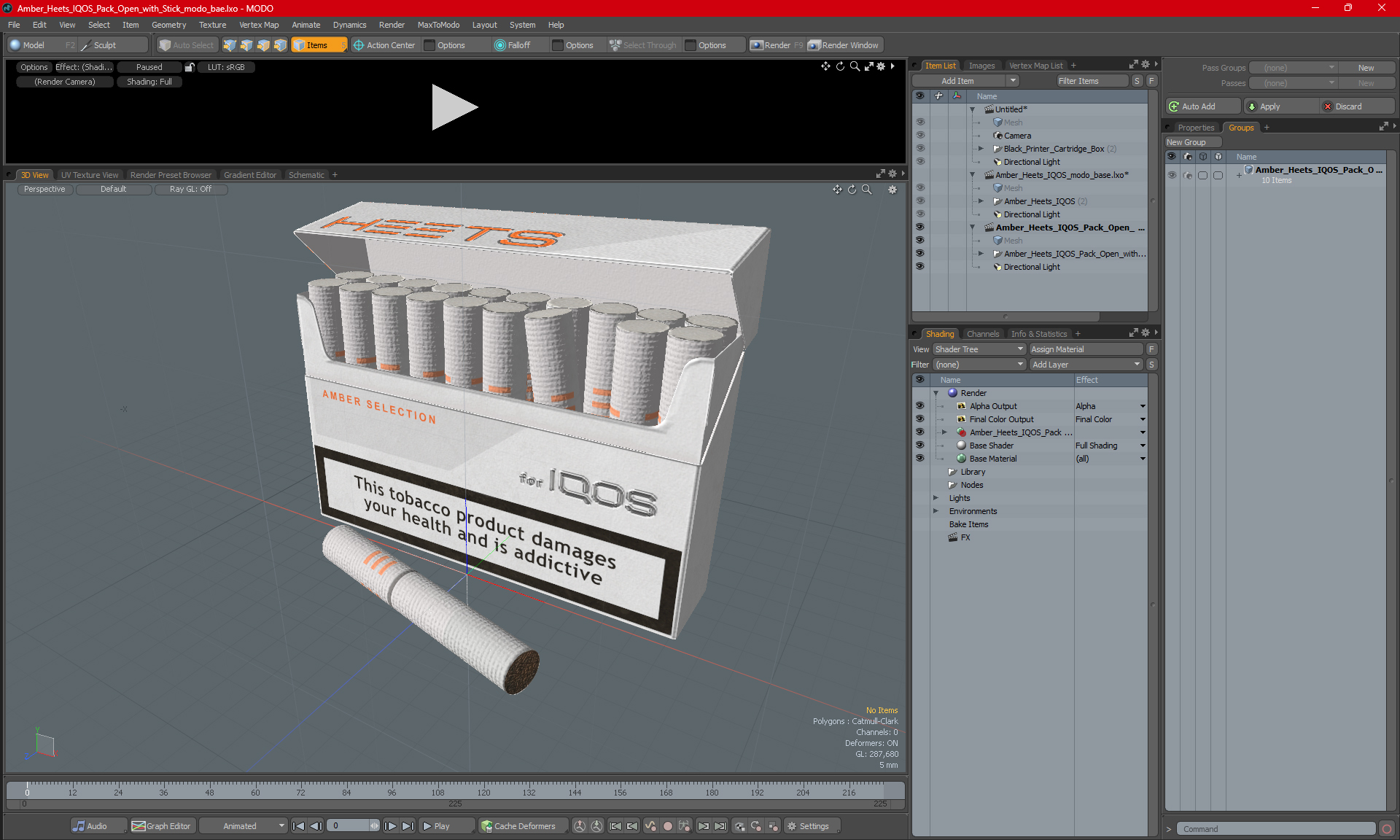
Task: Step to previous frame
Action: coord(316,826)
